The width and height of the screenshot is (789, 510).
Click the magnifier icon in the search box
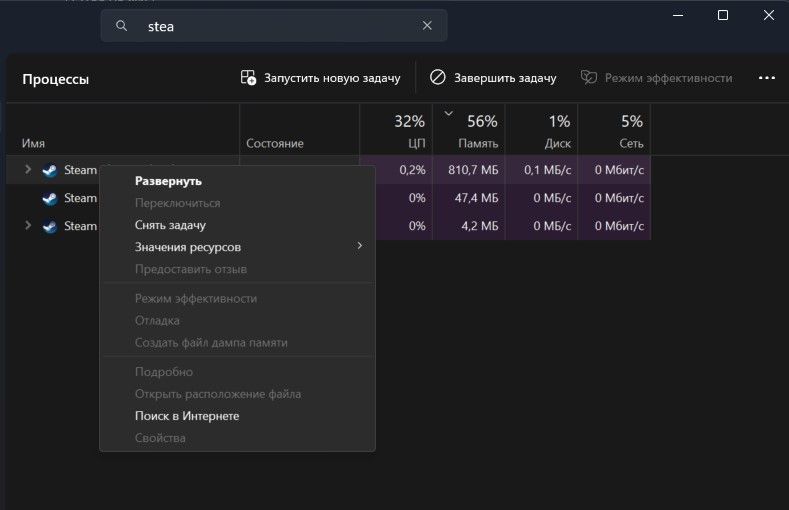pyautogui.click(x=122, y=26)
